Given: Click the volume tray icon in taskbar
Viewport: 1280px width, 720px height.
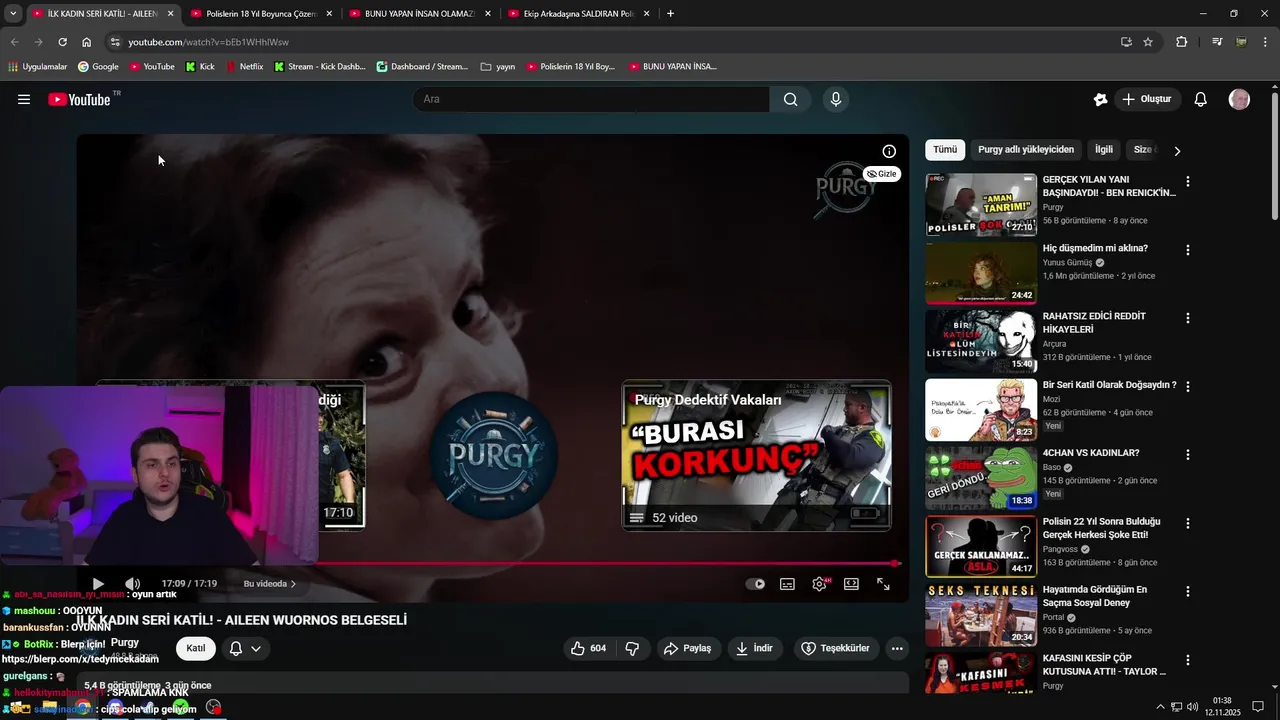Looking at the screenshot, I should [1192, 707].
